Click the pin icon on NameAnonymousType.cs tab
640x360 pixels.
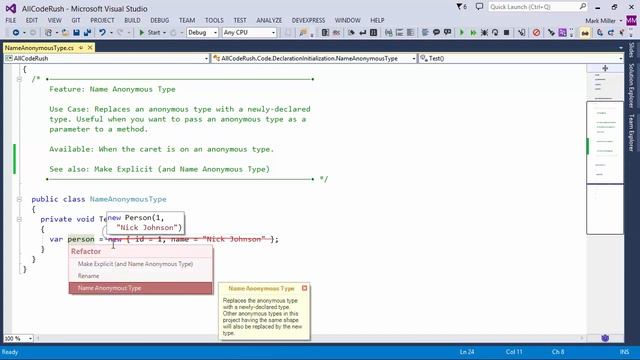click(x=81, y=48)
